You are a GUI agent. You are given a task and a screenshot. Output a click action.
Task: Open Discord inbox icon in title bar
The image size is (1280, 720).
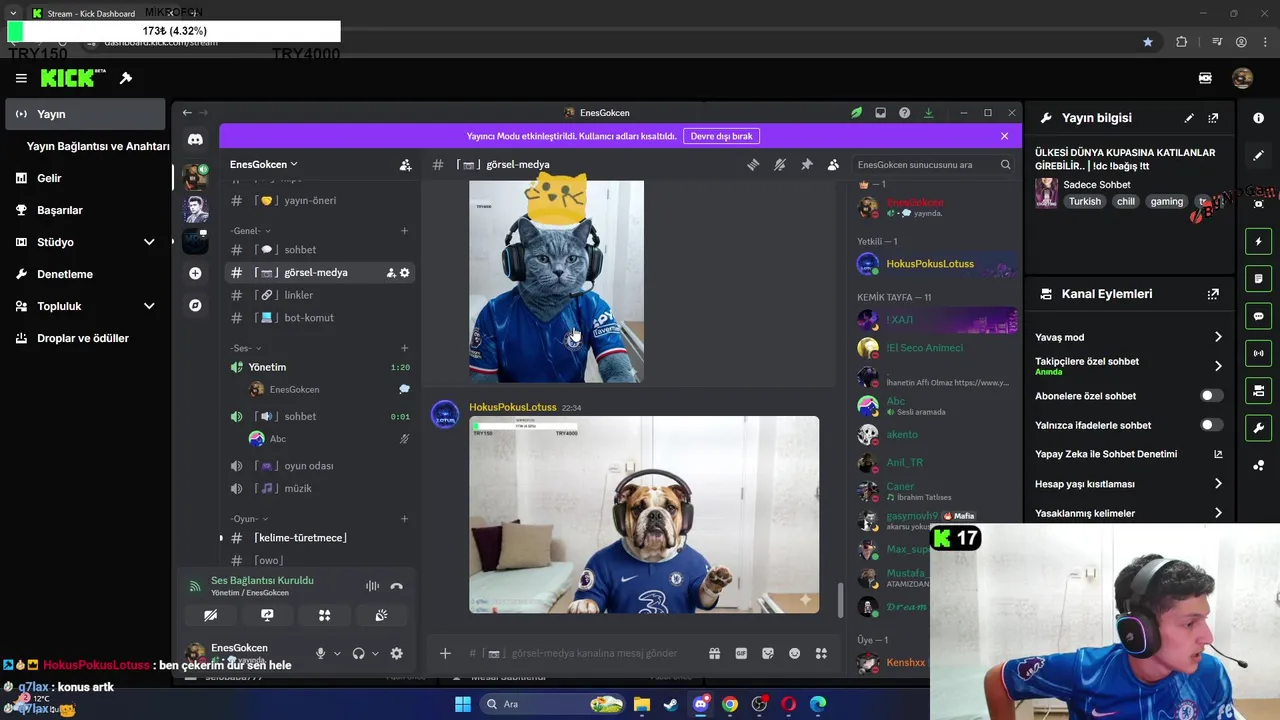coord(880,113)
